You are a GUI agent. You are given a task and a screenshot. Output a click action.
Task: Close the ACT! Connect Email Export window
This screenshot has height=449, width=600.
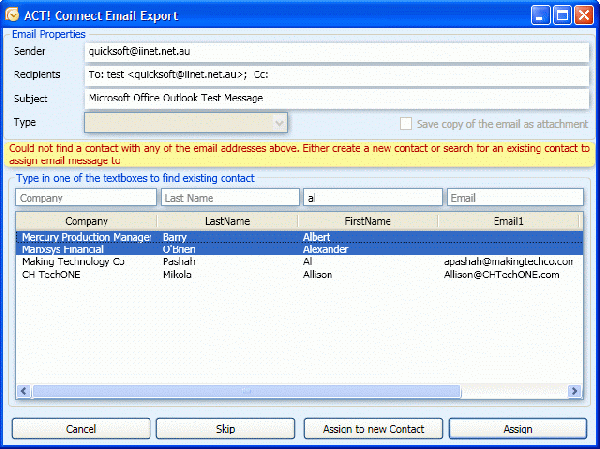(x=584, y=15)
